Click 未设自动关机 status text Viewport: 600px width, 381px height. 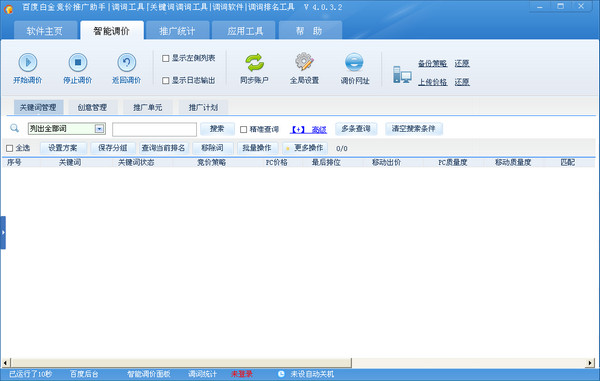pos(312,374)
